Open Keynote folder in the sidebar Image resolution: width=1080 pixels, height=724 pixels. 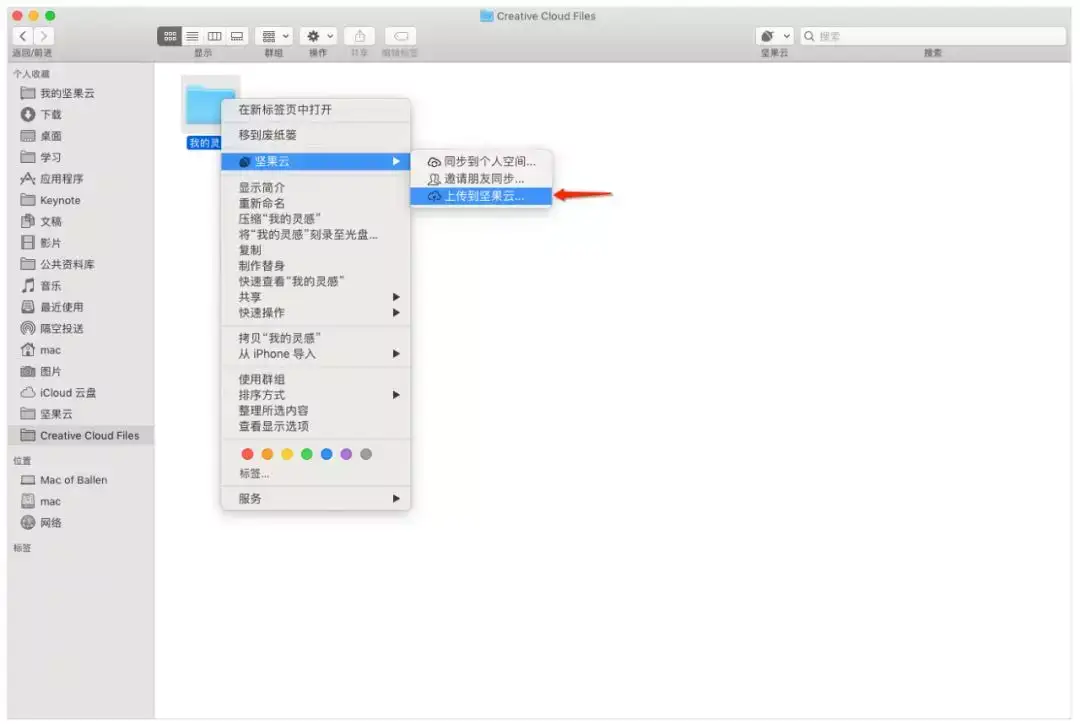point(81,200)
